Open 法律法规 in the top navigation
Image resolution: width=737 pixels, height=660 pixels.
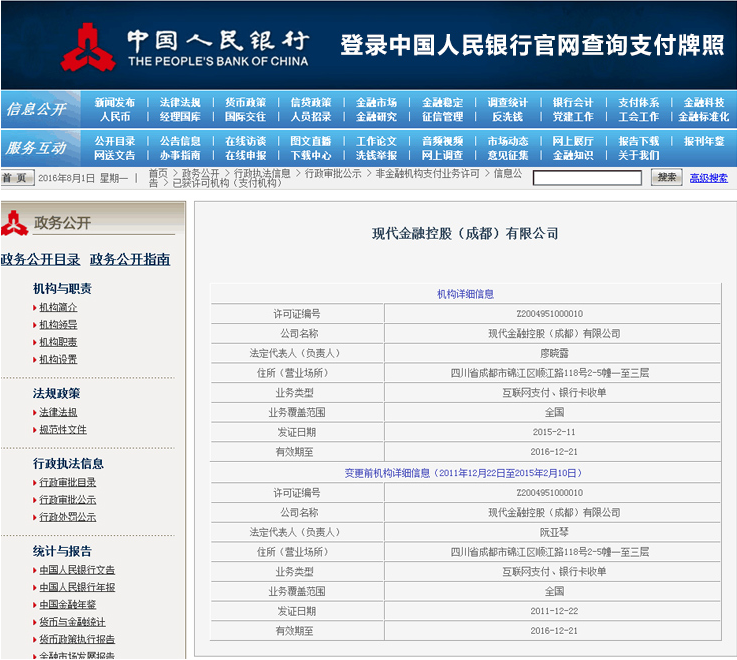180,102
